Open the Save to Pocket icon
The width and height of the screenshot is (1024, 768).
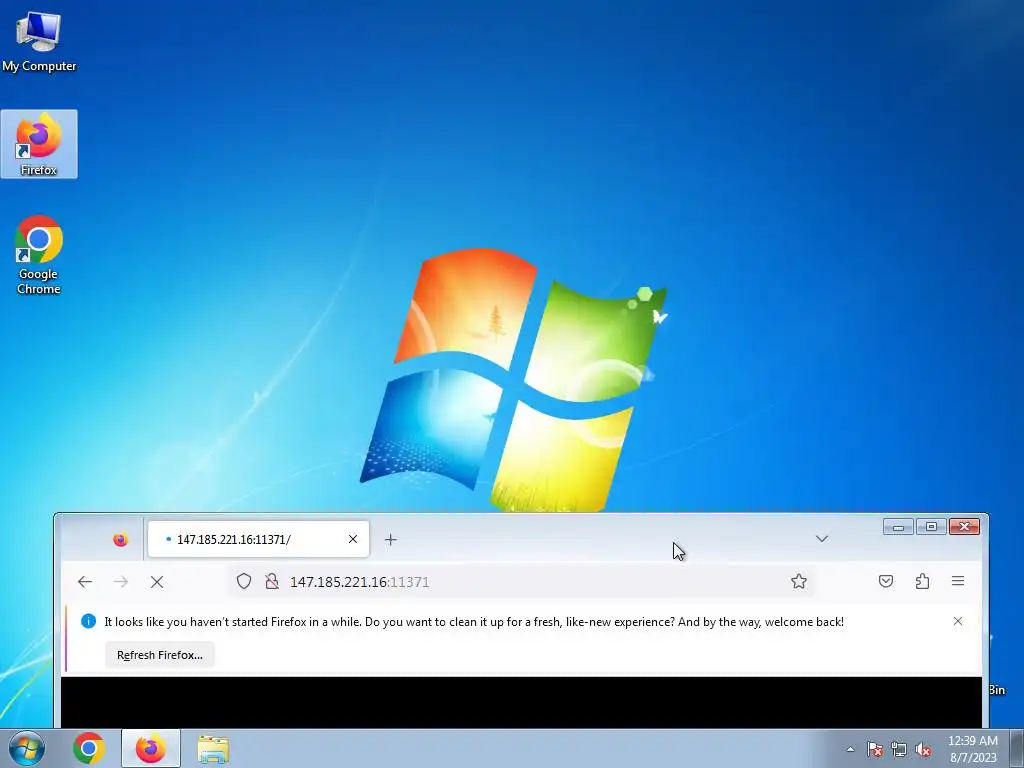coord(886,581)
